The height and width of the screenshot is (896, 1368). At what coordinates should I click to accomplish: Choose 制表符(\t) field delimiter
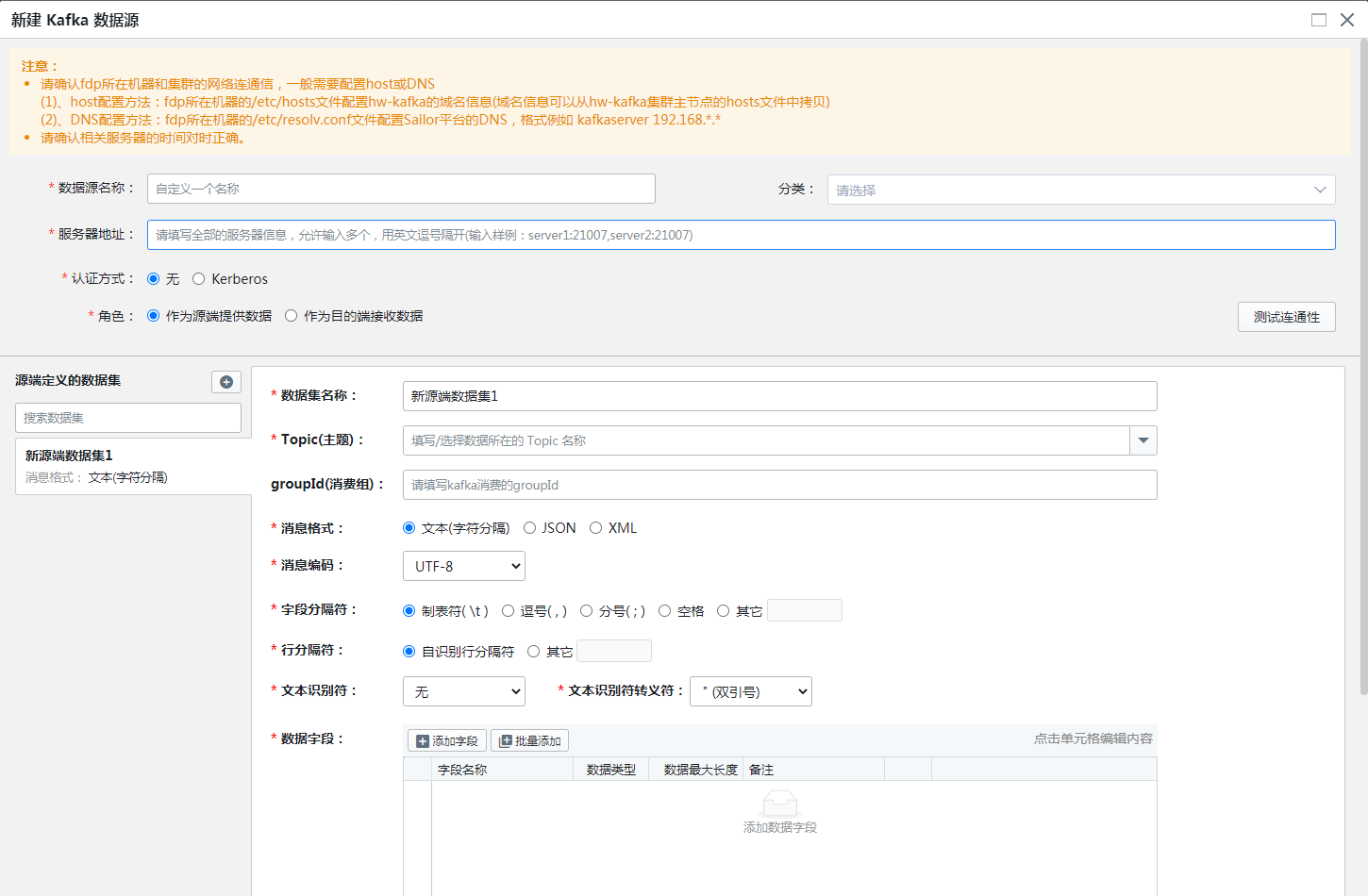(x=409, y=611)
